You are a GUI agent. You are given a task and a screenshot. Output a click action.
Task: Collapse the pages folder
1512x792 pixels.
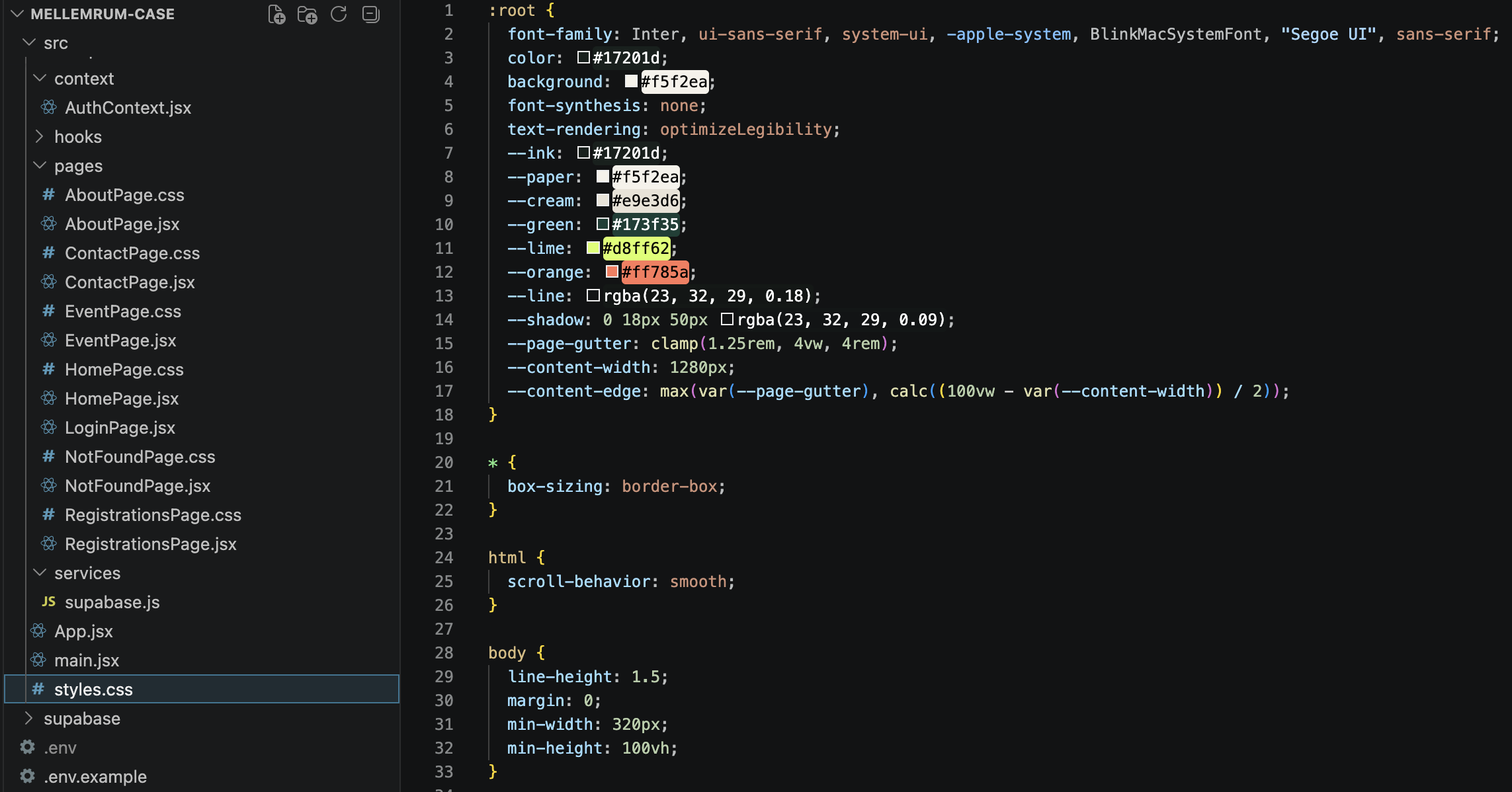pos(40,165)
